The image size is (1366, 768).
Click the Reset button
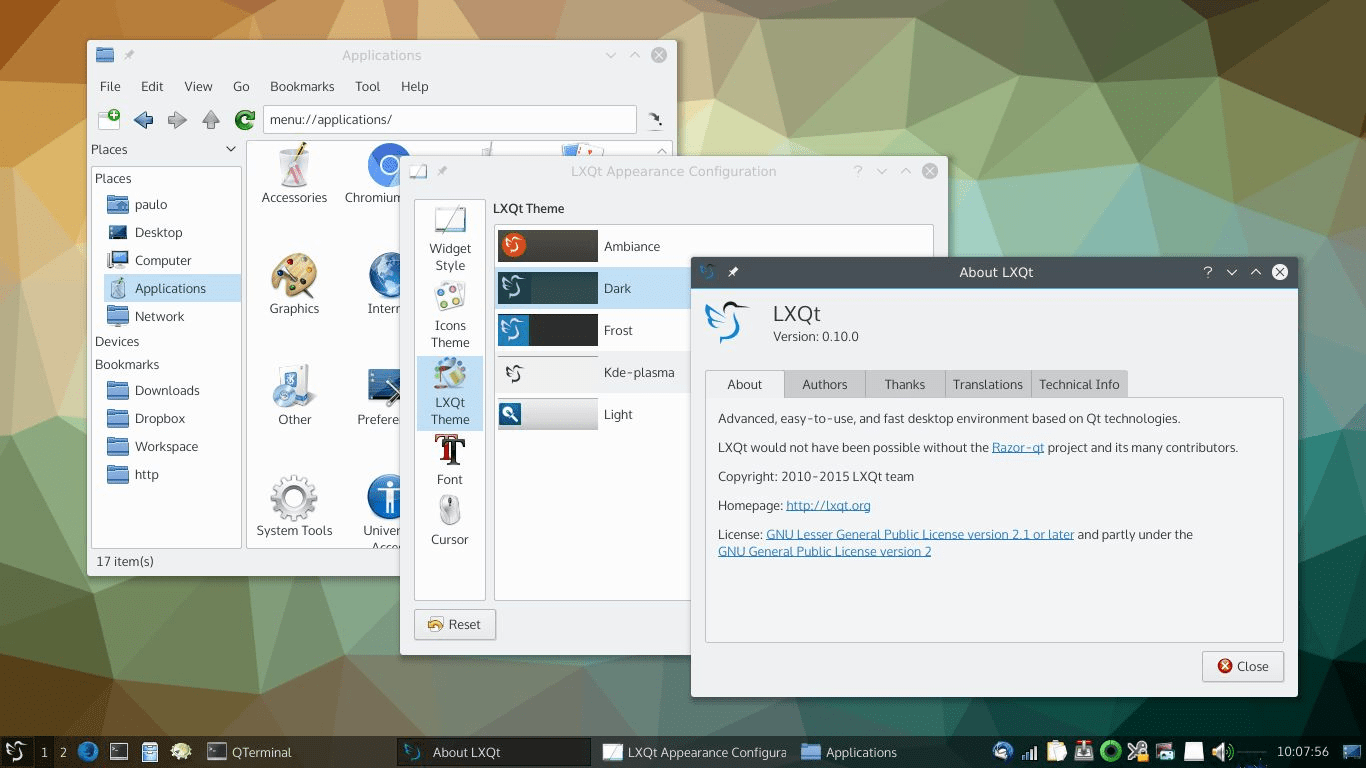pos(455,624)
